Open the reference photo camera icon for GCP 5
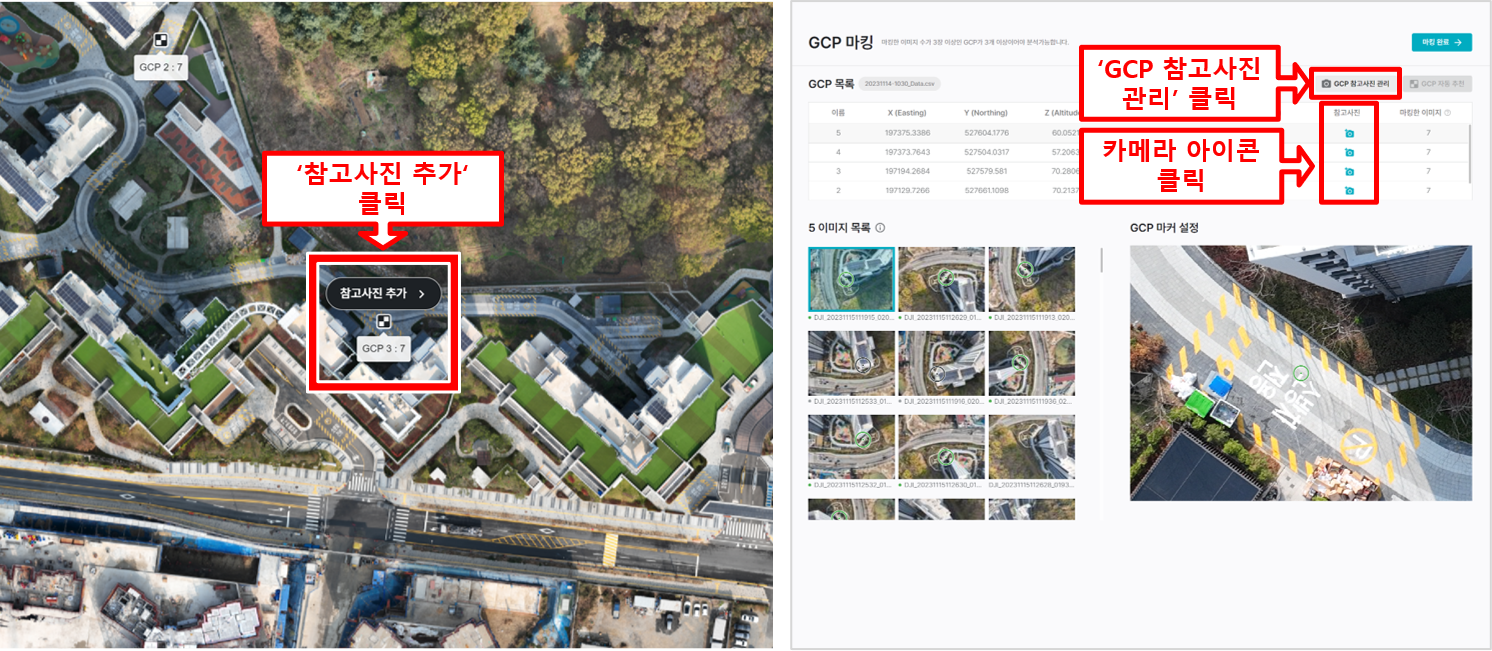 click(x=1349, y=134)
